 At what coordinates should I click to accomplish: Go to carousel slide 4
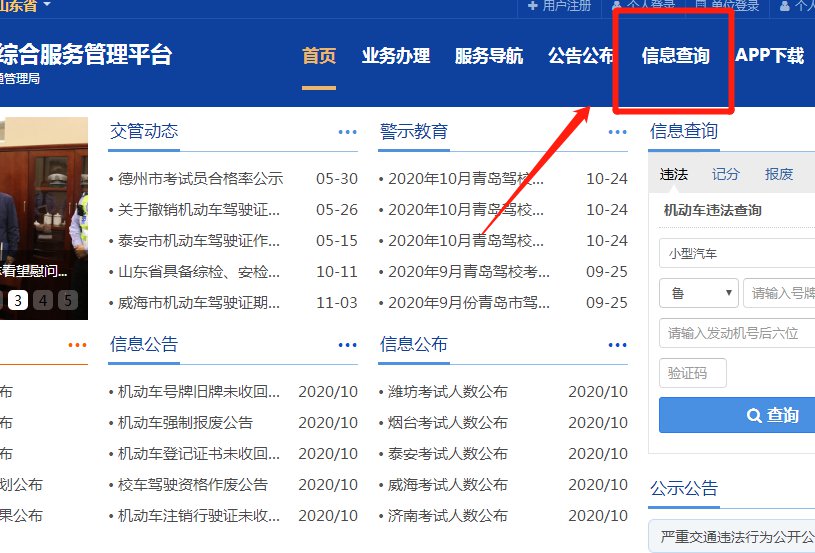(x=43, y=300)
